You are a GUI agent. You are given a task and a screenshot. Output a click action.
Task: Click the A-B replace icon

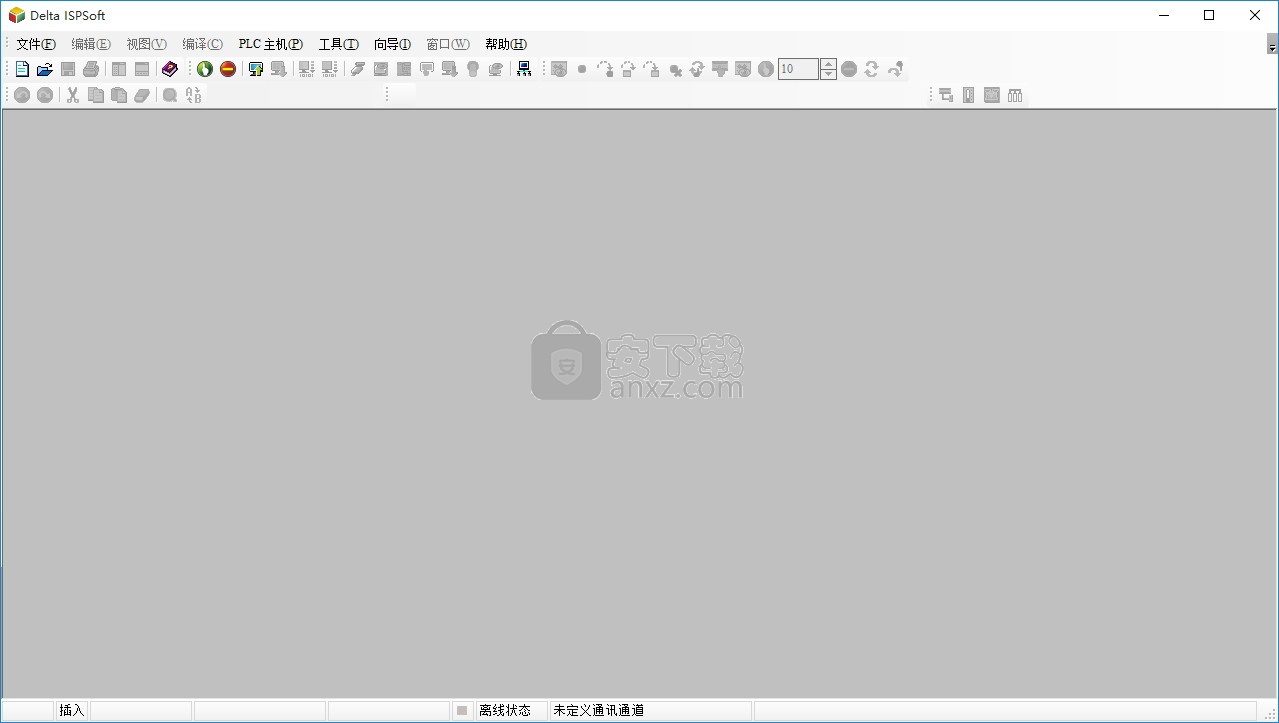193,95
